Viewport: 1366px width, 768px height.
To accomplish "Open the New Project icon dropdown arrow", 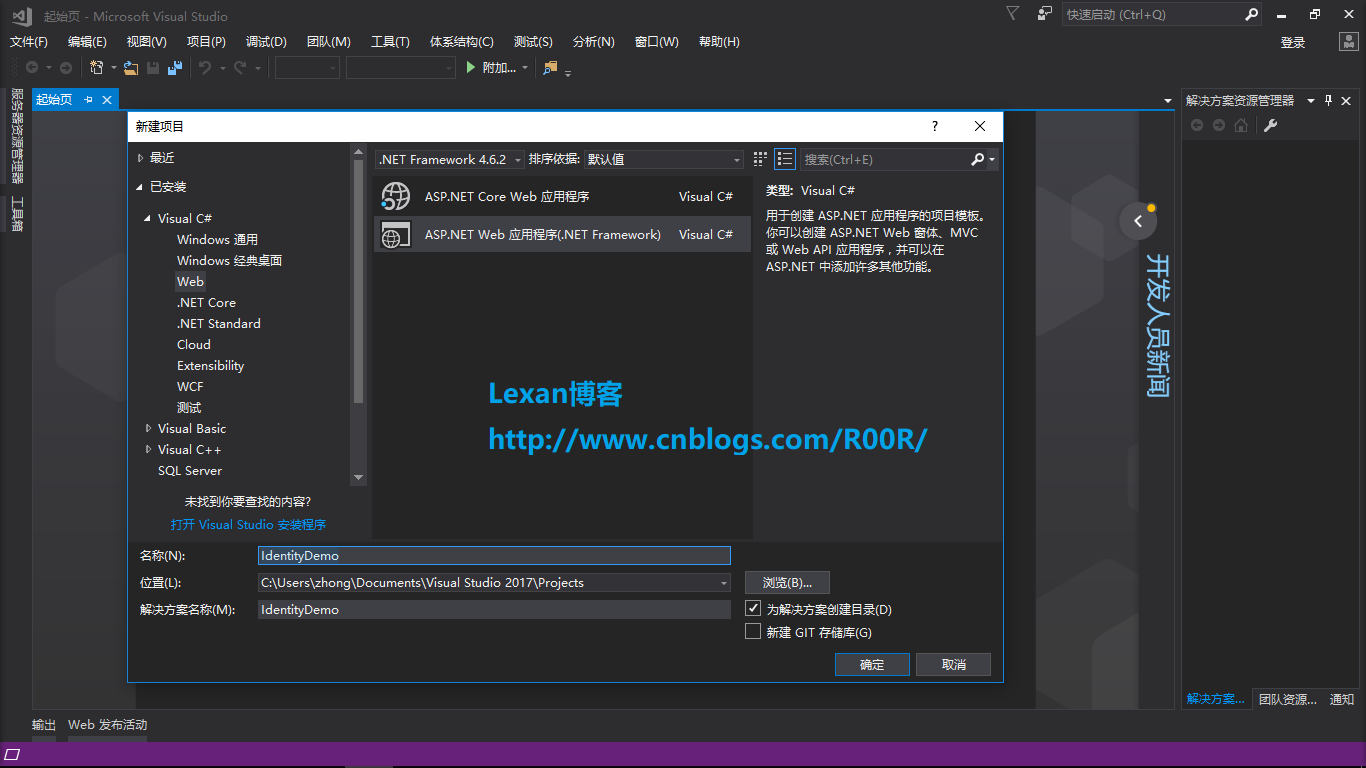I will pos(114,68).
